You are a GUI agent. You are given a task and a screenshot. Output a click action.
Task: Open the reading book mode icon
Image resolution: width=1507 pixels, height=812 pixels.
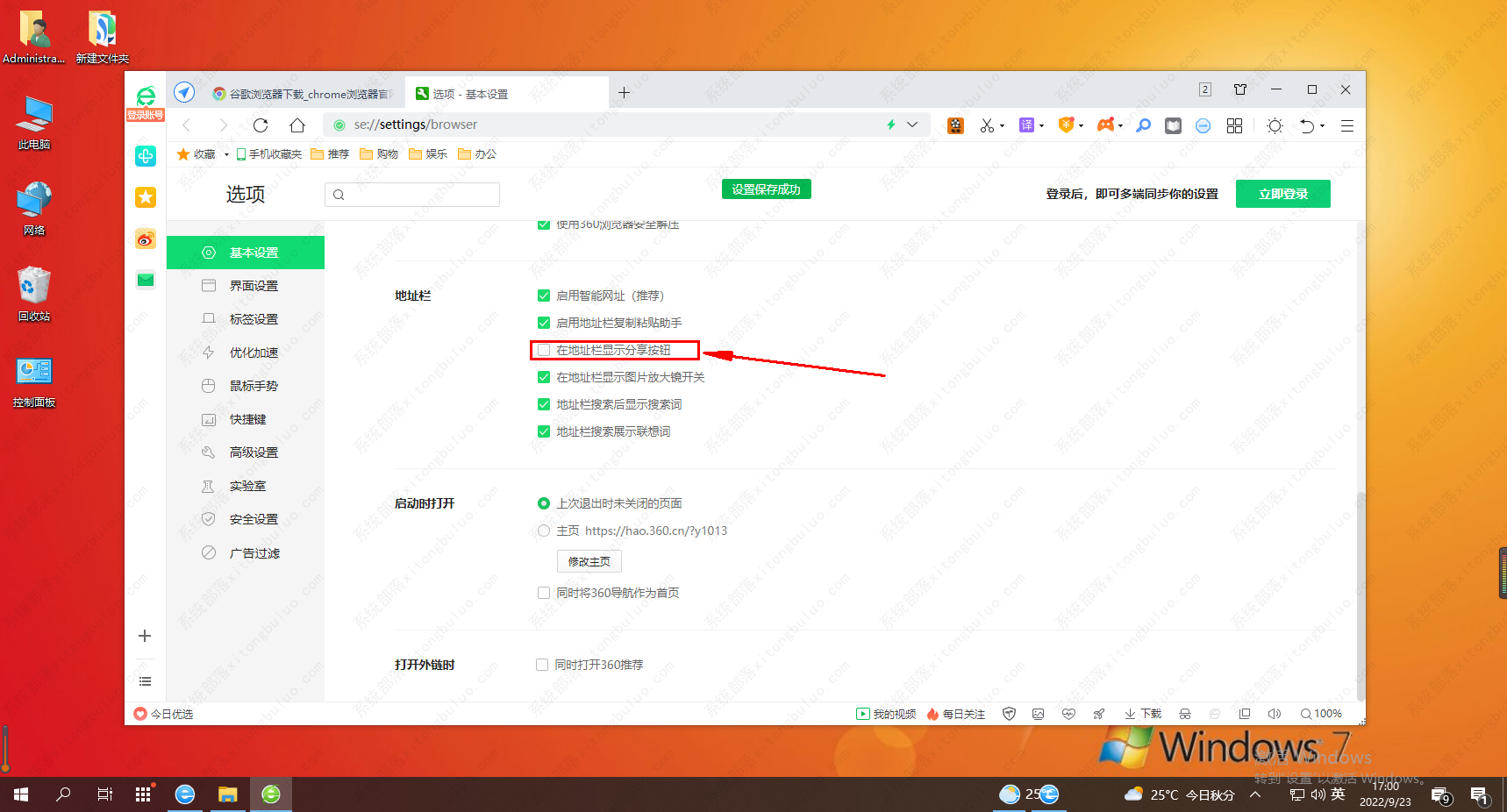point(1173,125)
